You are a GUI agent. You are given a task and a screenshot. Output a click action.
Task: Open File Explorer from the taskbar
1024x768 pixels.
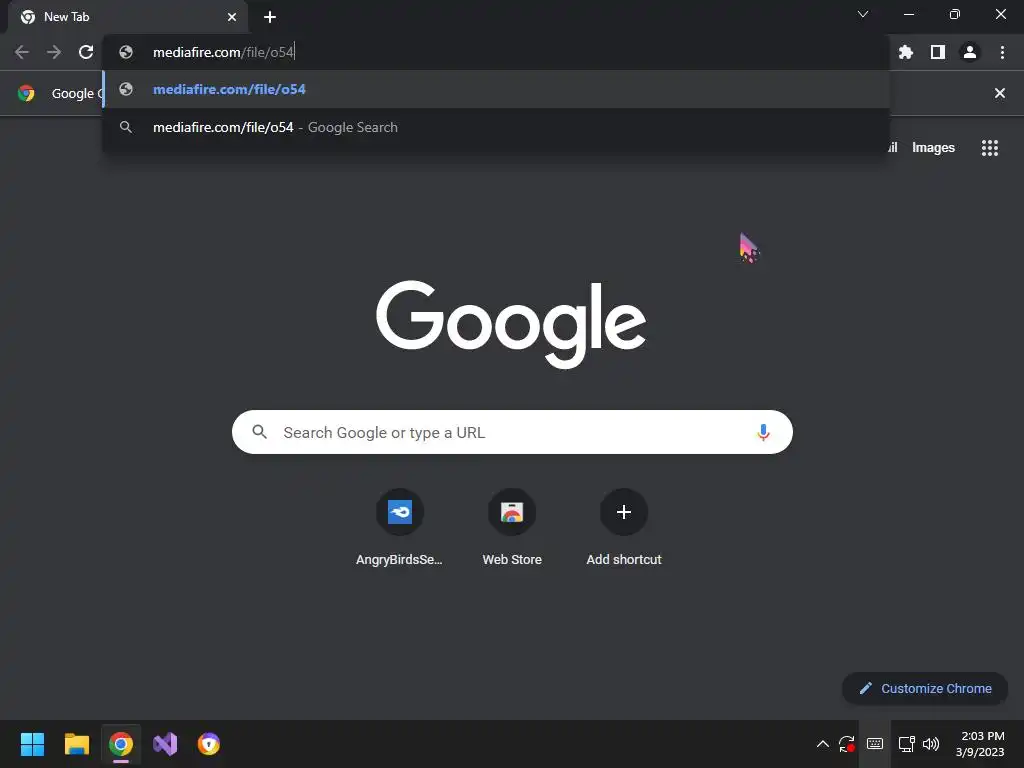pyautogui.click(x=76, y=744)
